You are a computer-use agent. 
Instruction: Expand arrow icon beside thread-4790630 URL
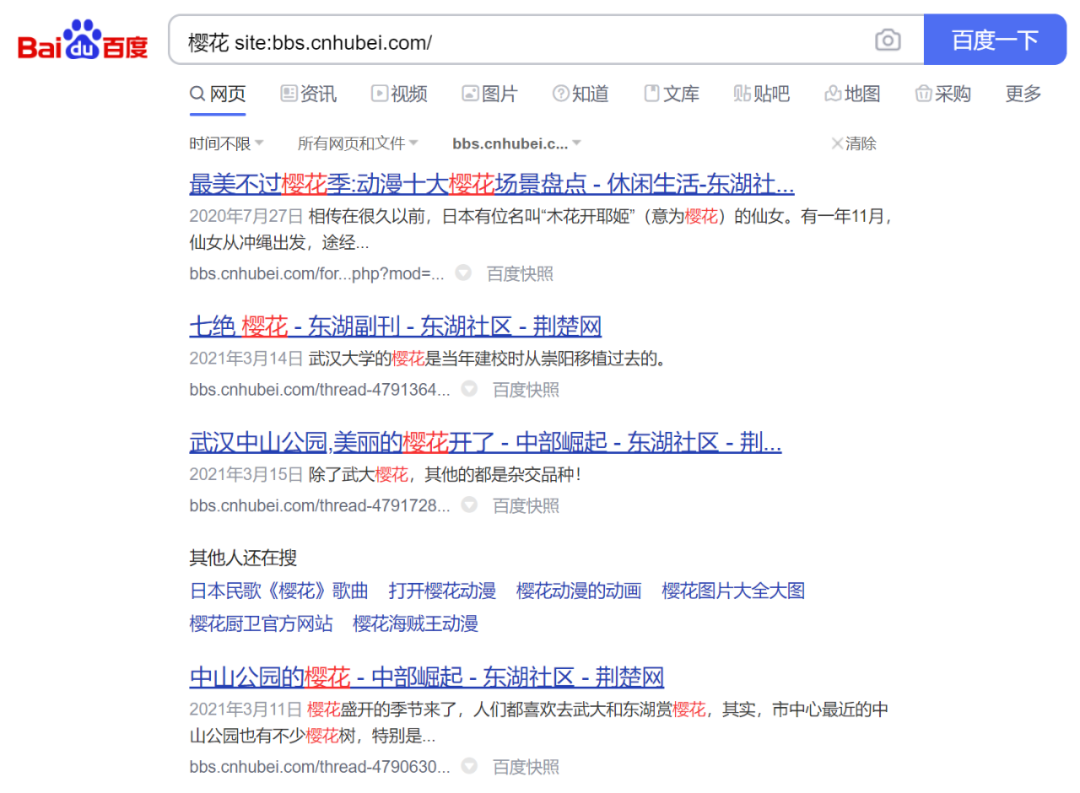469,765
